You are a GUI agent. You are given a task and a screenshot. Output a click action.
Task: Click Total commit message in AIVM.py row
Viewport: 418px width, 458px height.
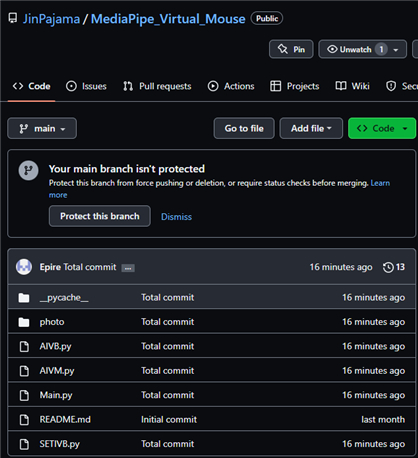point(167,371)
